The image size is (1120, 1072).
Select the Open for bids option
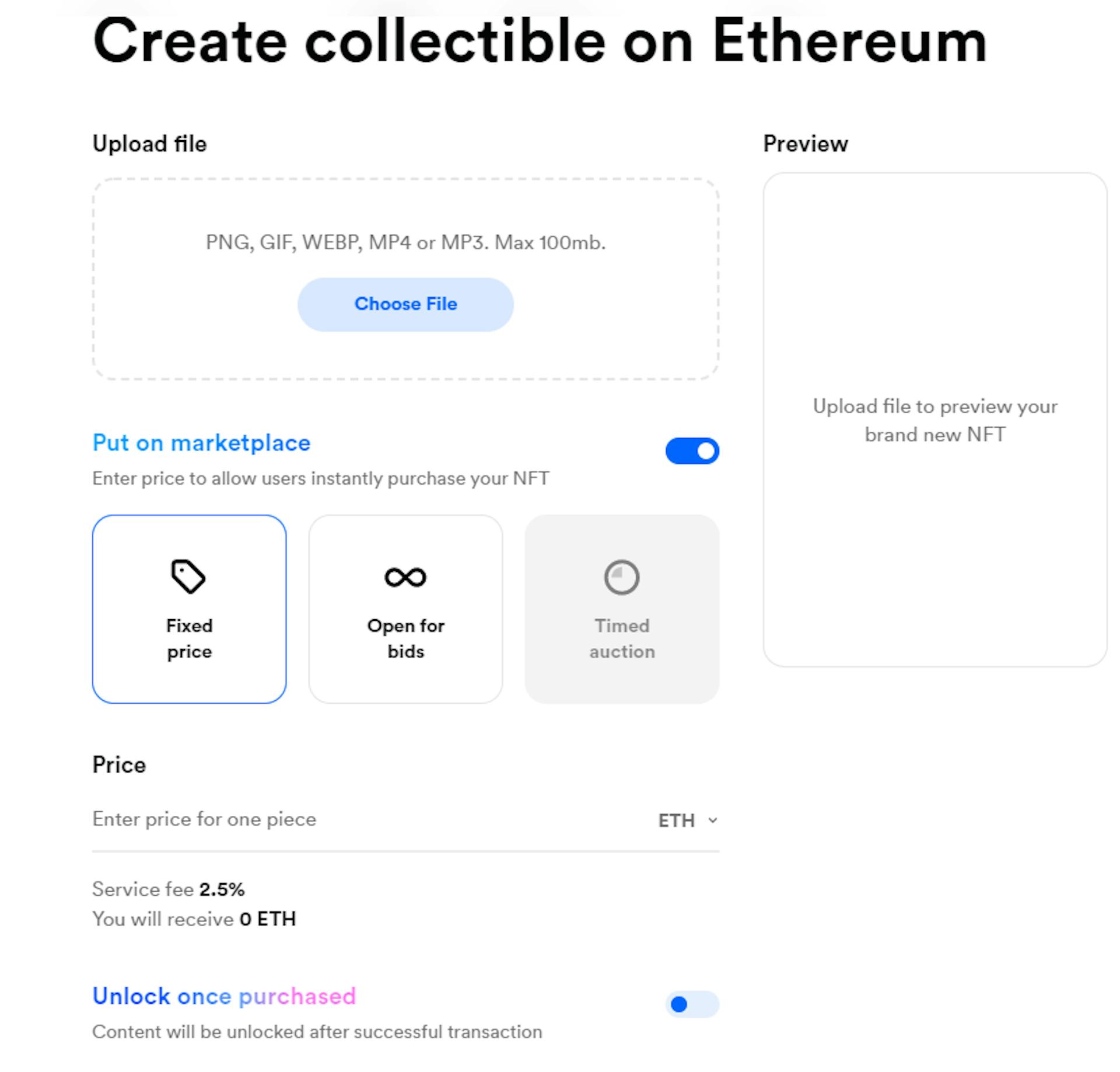click(x=405, y=608)
